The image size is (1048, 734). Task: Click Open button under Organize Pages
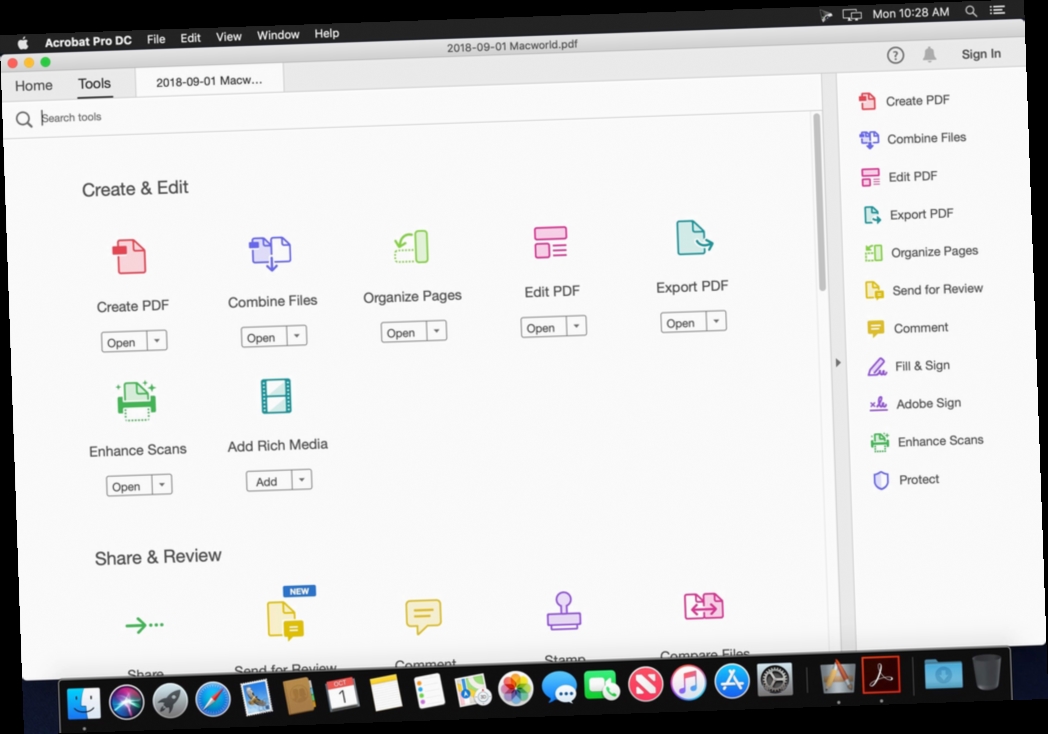404,332
